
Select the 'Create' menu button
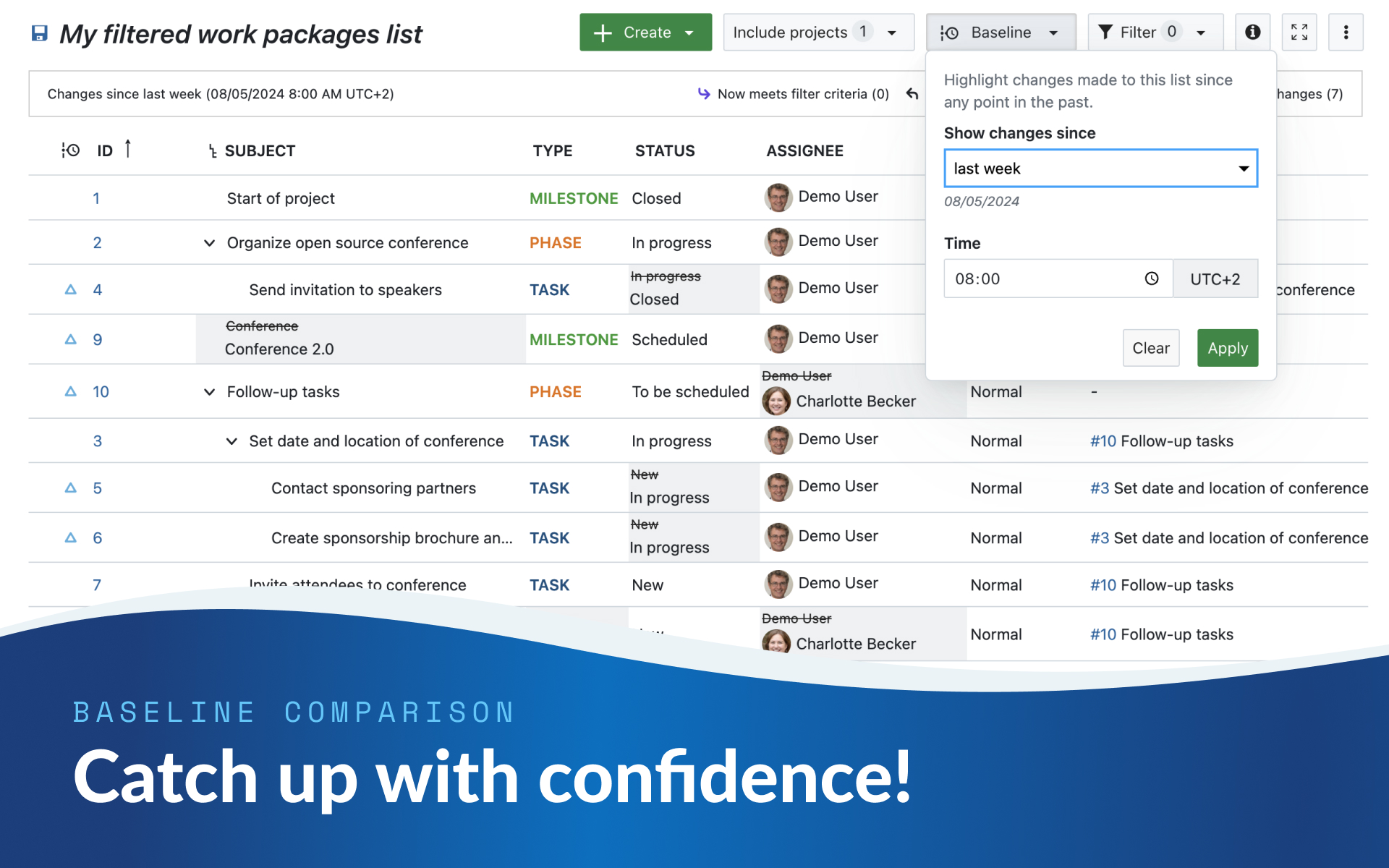[647, 32]
